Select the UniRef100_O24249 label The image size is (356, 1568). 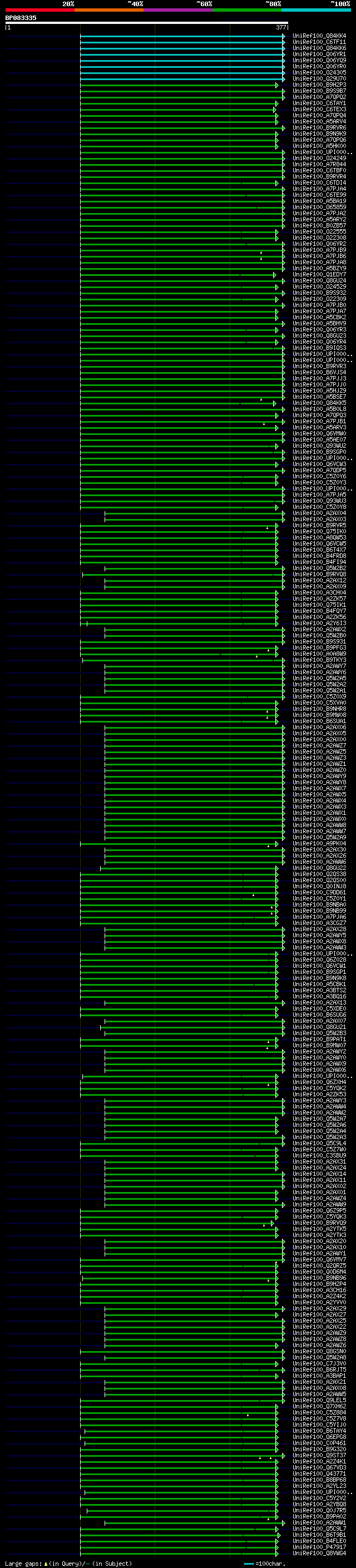point(319,159)
